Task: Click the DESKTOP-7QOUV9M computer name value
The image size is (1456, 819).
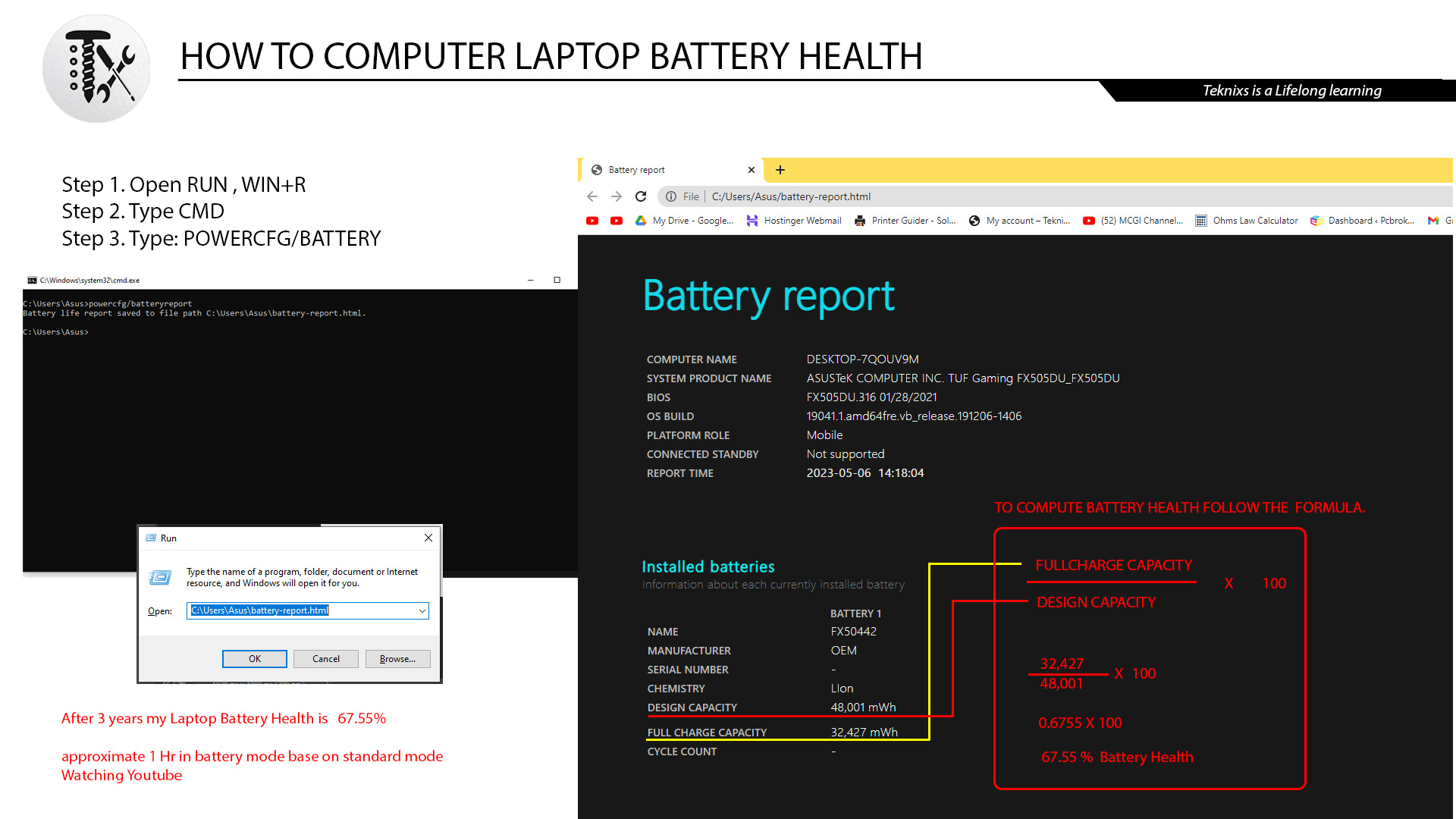Action: [862, 359]
